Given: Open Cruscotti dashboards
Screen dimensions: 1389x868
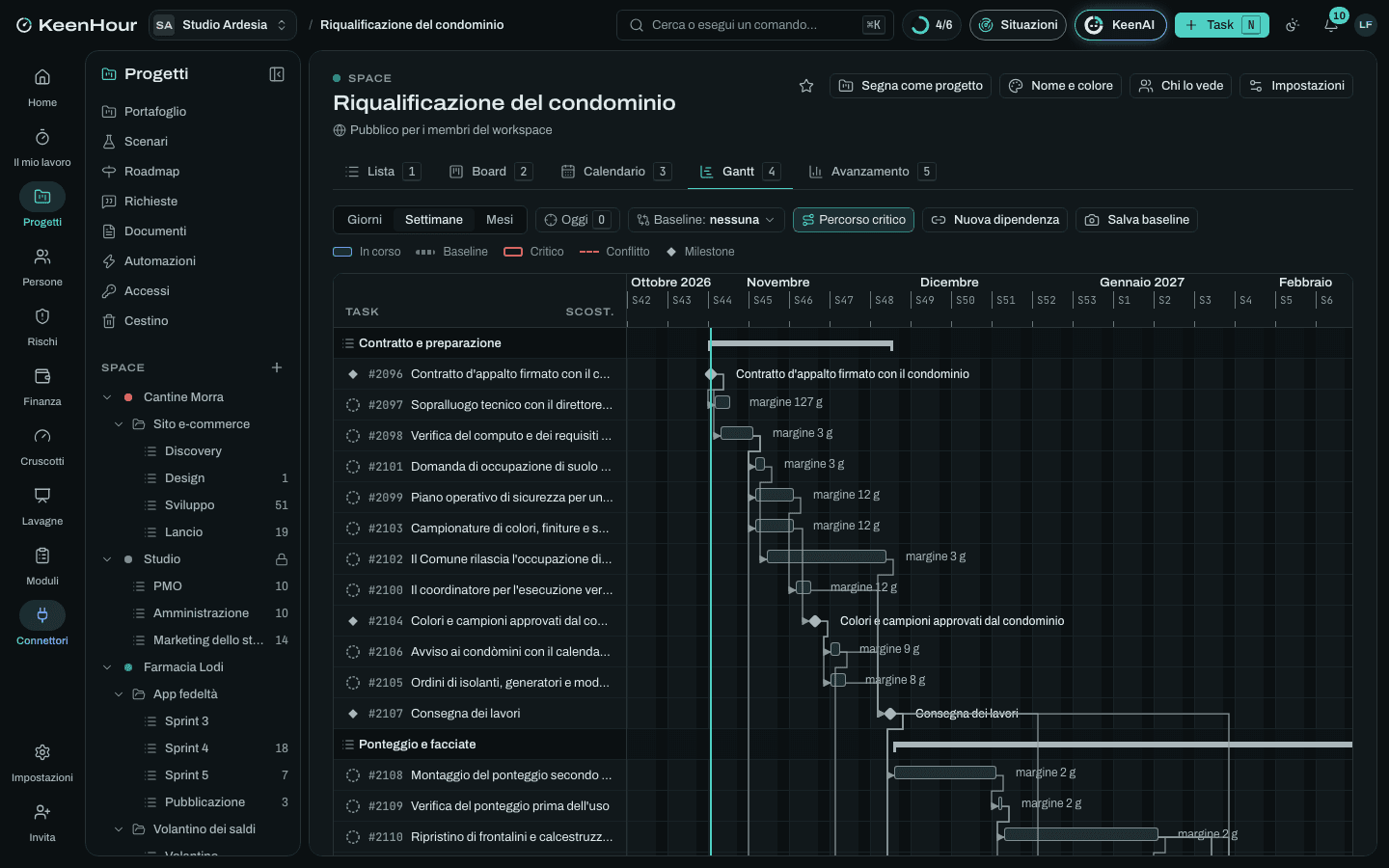Looking at the screenshot, I should pos(42,447).
